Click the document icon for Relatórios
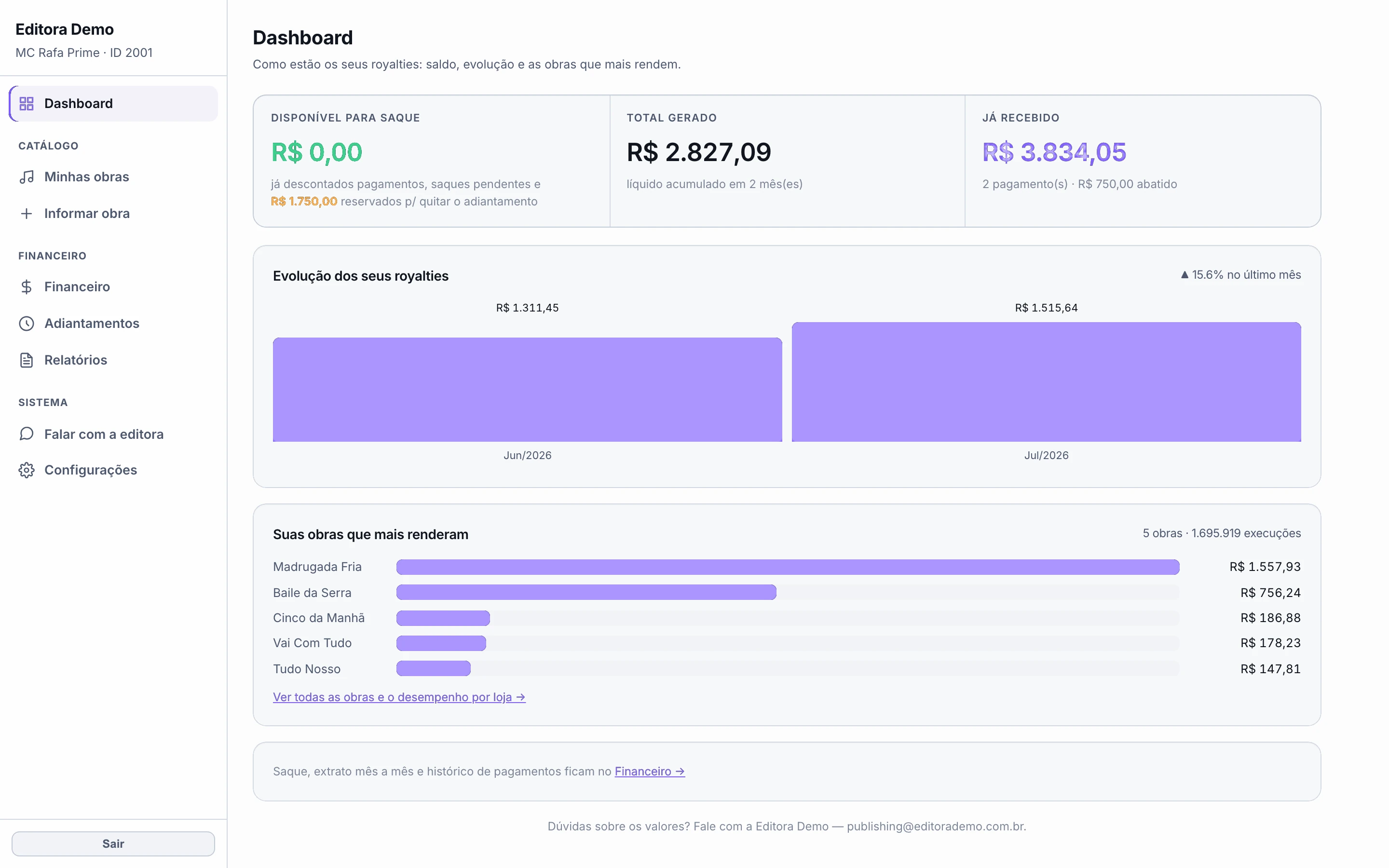This screenshot has height=868, width=1389. 27,360
